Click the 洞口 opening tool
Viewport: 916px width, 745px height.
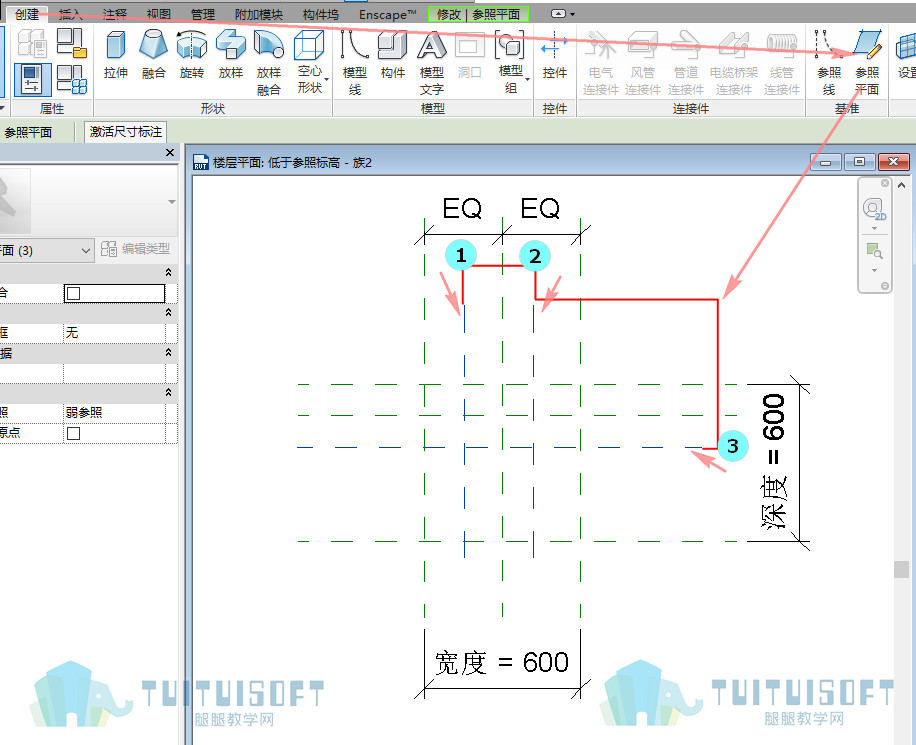[x=470, y=55]
